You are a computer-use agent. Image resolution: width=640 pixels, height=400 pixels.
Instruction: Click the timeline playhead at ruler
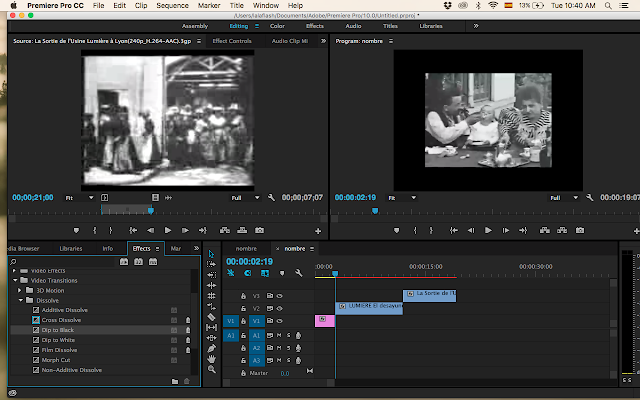[335, 273]
